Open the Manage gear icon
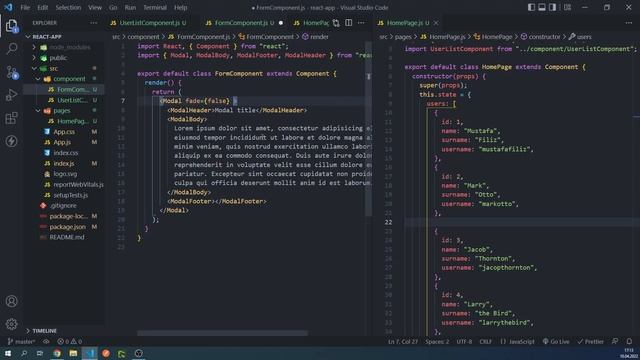Viewport: 640px width, 360px height. [11, 324]
